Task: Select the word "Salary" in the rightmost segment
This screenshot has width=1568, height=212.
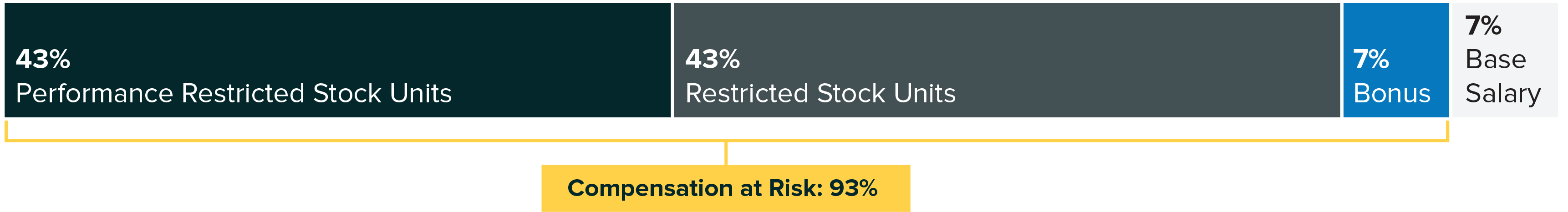Action: point(1503,94)
